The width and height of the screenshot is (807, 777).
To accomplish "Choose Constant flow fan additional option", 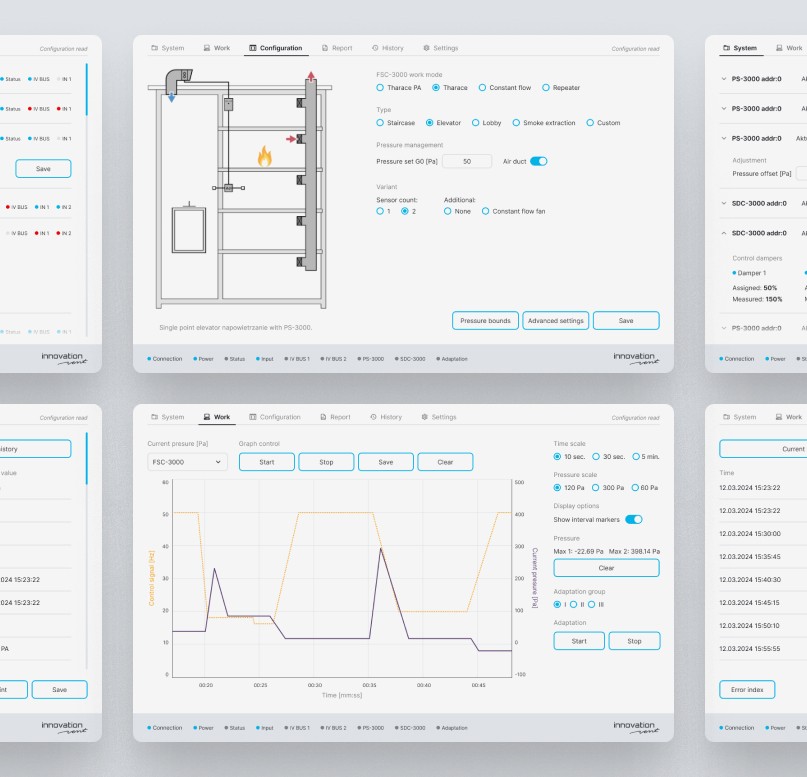I will pyautogui.click(x=514, y=211).
